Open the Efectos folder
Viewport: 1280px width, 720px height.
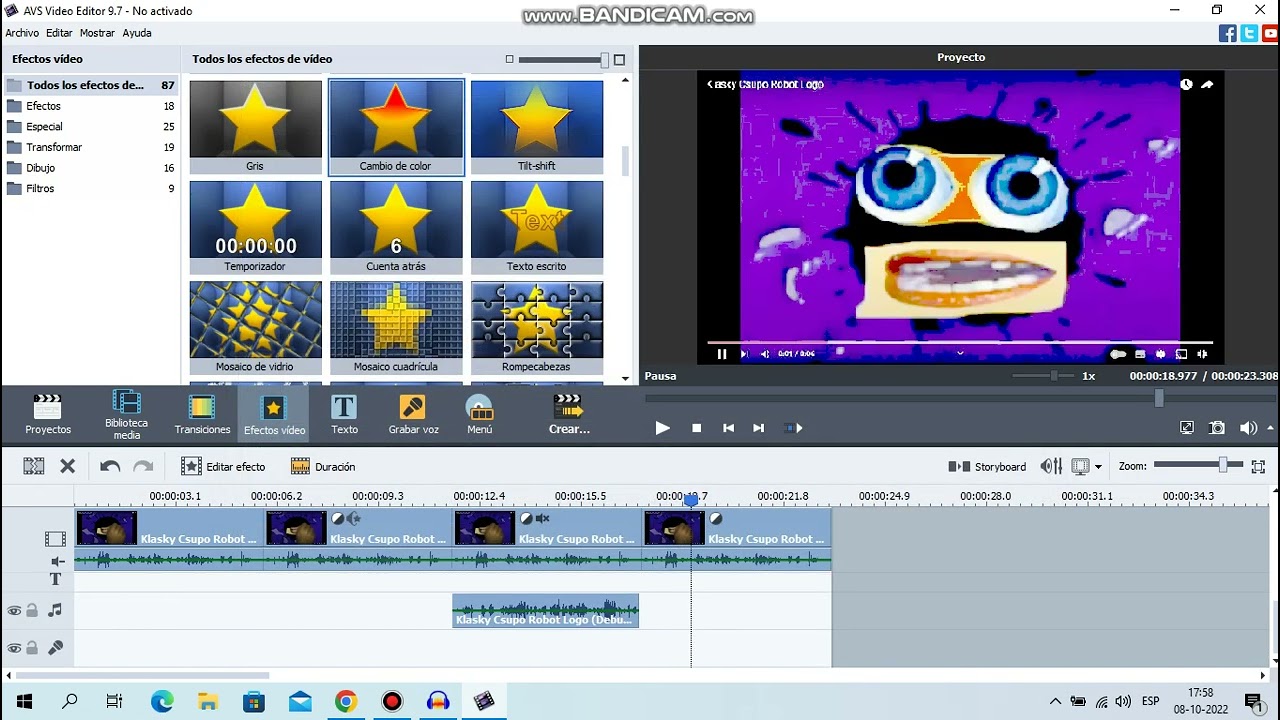click(x=90, y=106)
